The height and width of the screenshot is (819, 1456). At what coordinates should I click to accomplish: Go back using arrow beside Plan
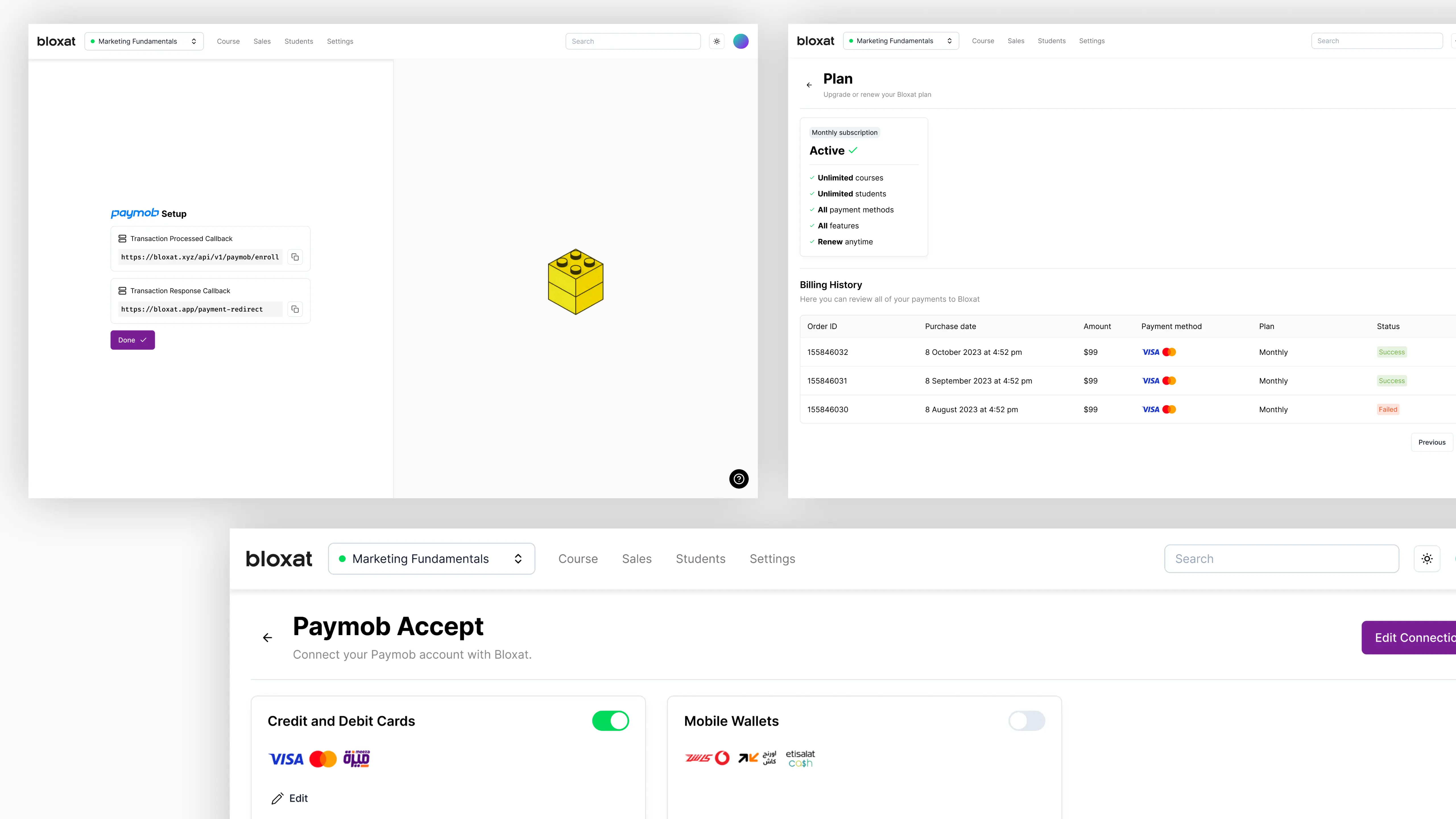pos(809,85)
